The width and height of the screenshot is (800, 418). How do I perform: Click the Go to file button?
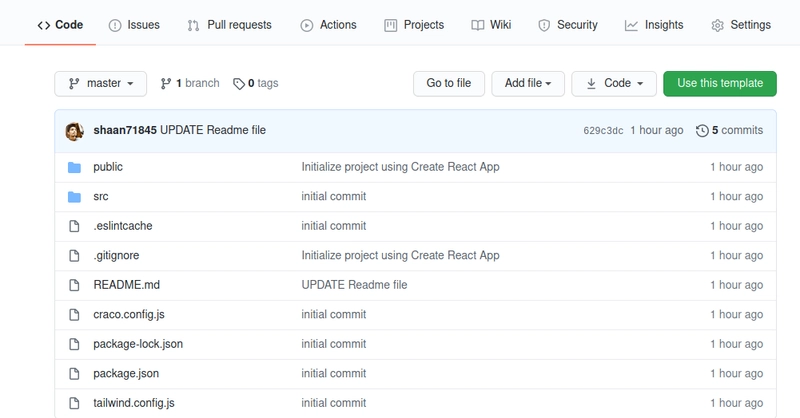(448, 84)
